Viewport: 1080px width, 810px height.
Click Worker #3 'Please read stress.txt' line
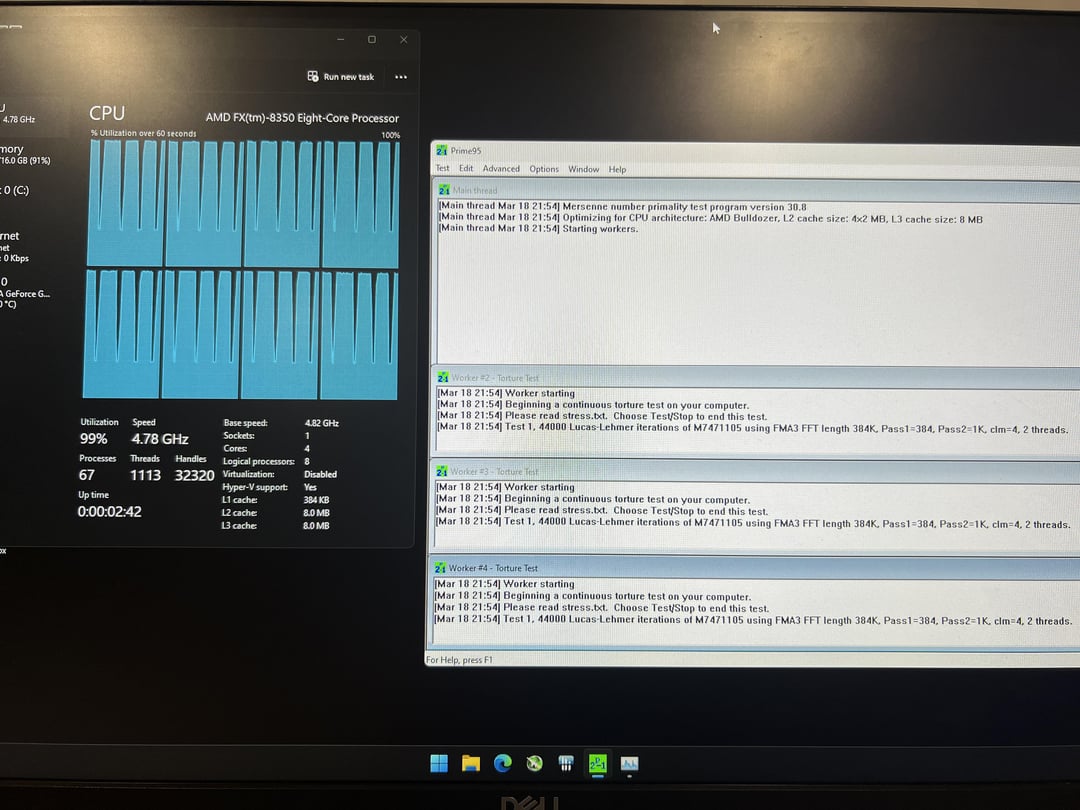point(601,511)
